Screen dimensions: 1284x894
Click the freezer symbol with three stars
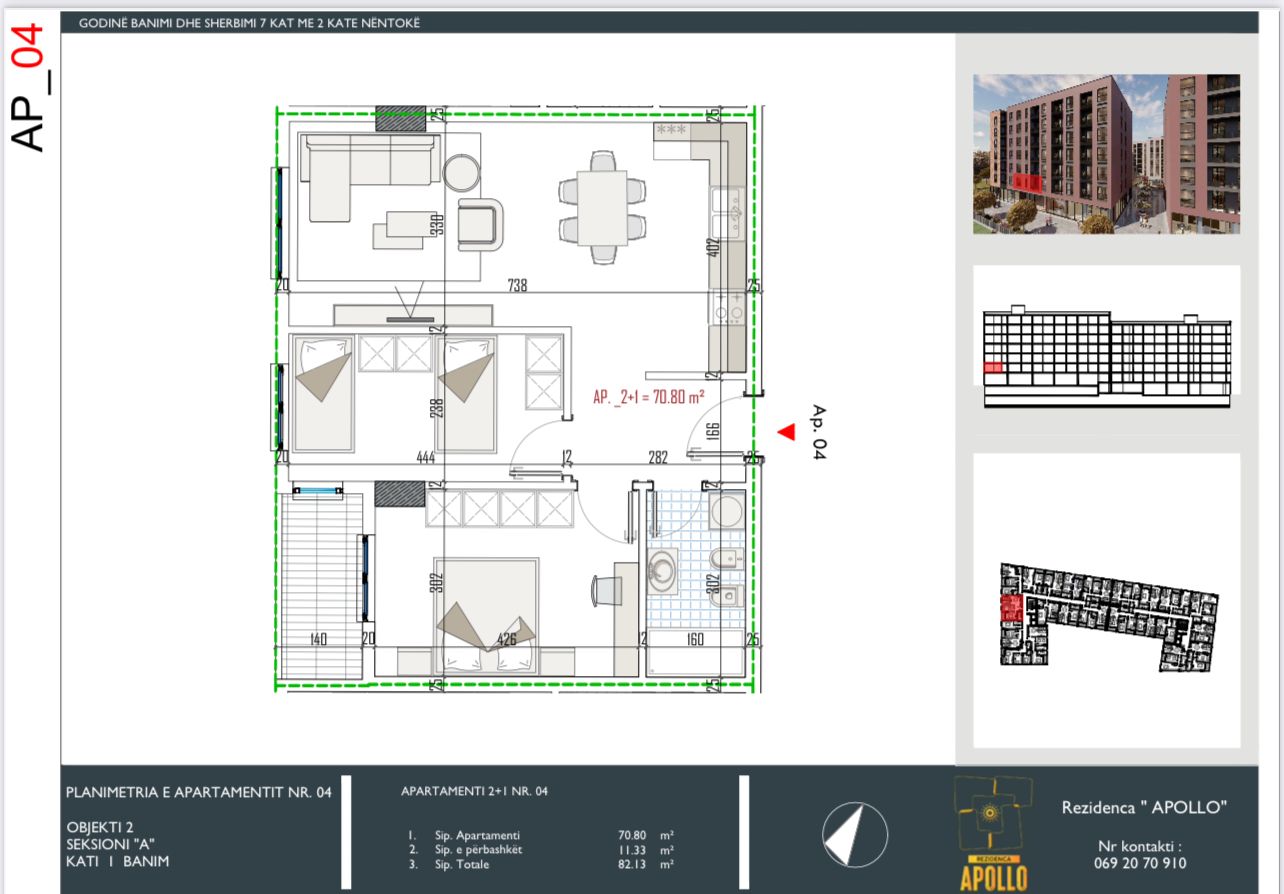671,131
